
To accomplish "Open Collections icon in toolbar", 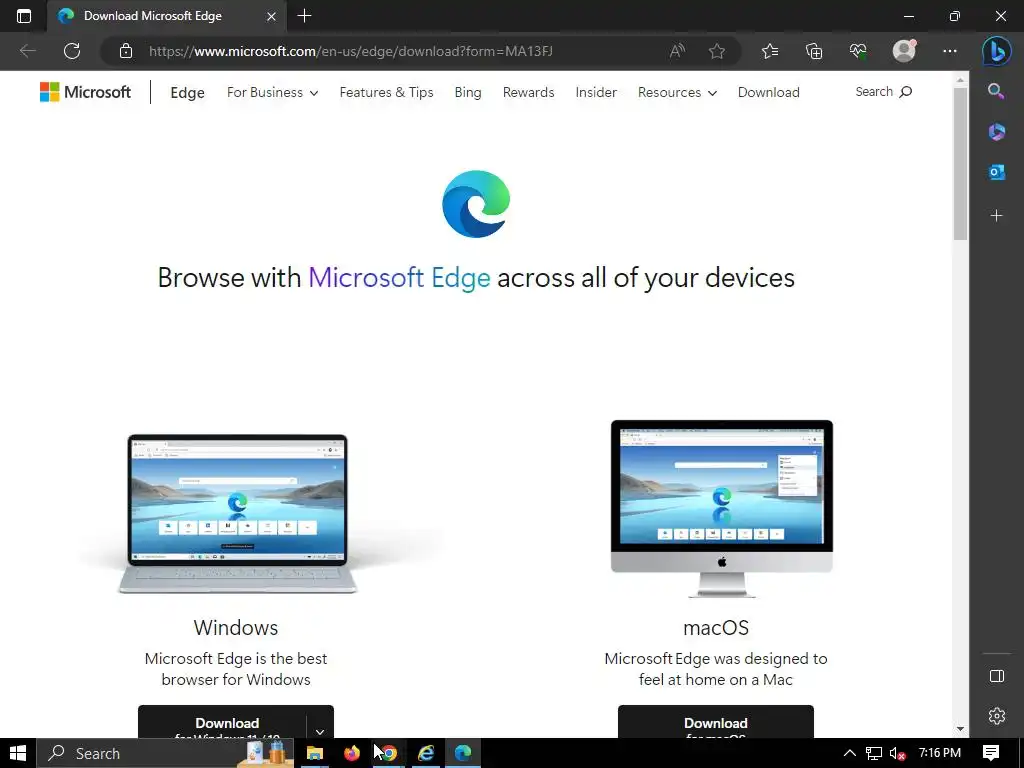I will point(814,51).
